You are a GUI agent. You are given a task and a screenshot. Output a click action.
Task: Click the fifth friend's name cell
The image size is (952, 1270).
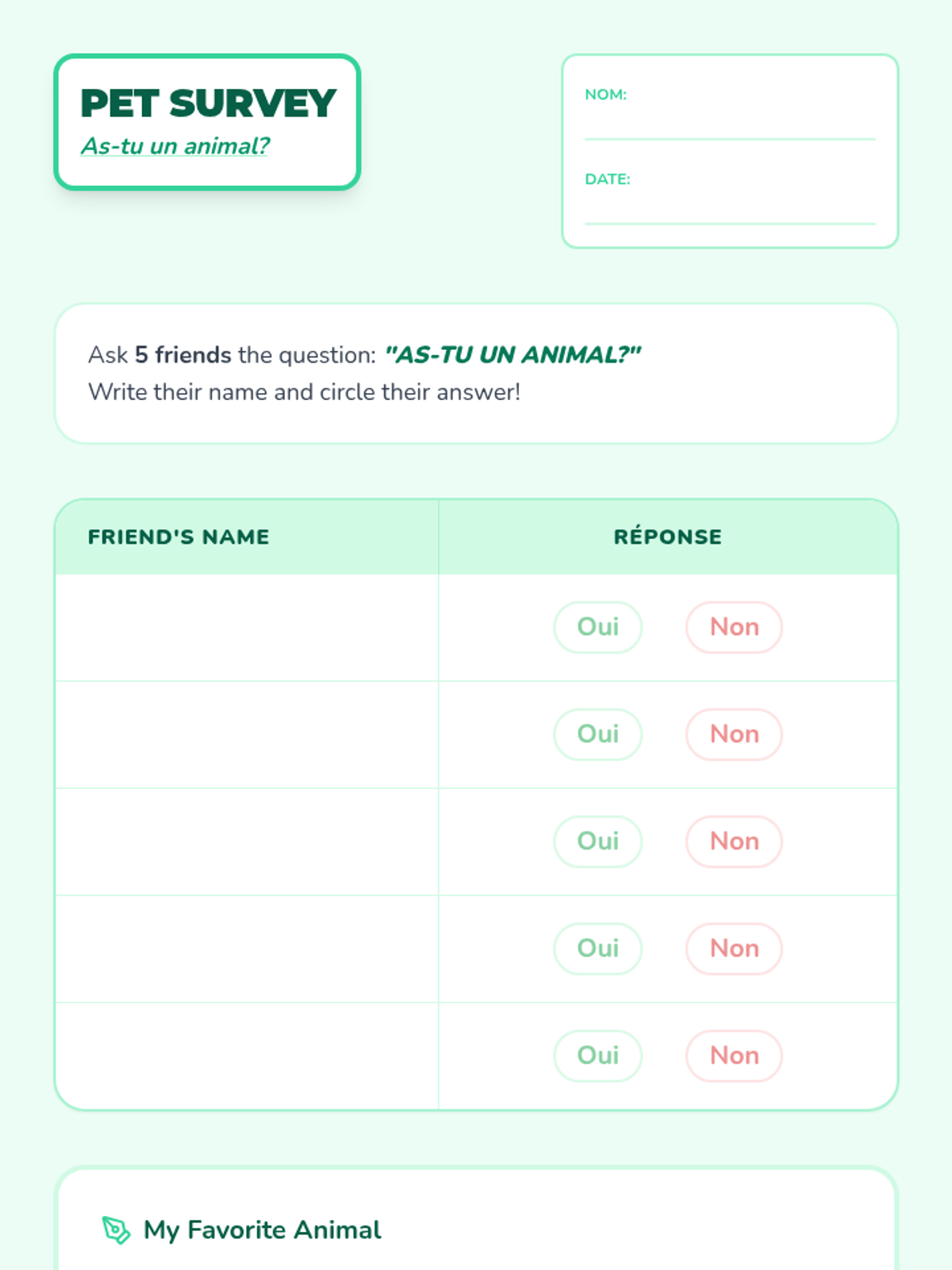tap(247, 1056)
